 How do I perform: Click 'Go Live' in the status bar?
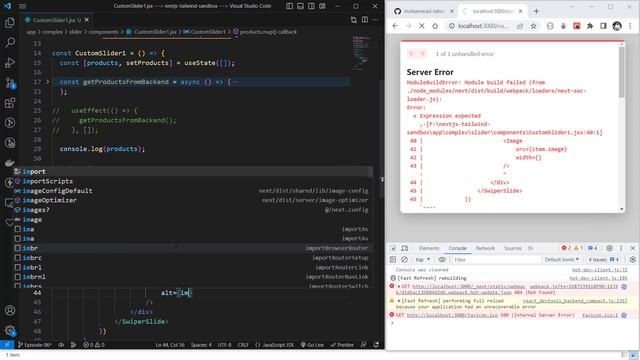pyautogui.click(x=312, y=345)
